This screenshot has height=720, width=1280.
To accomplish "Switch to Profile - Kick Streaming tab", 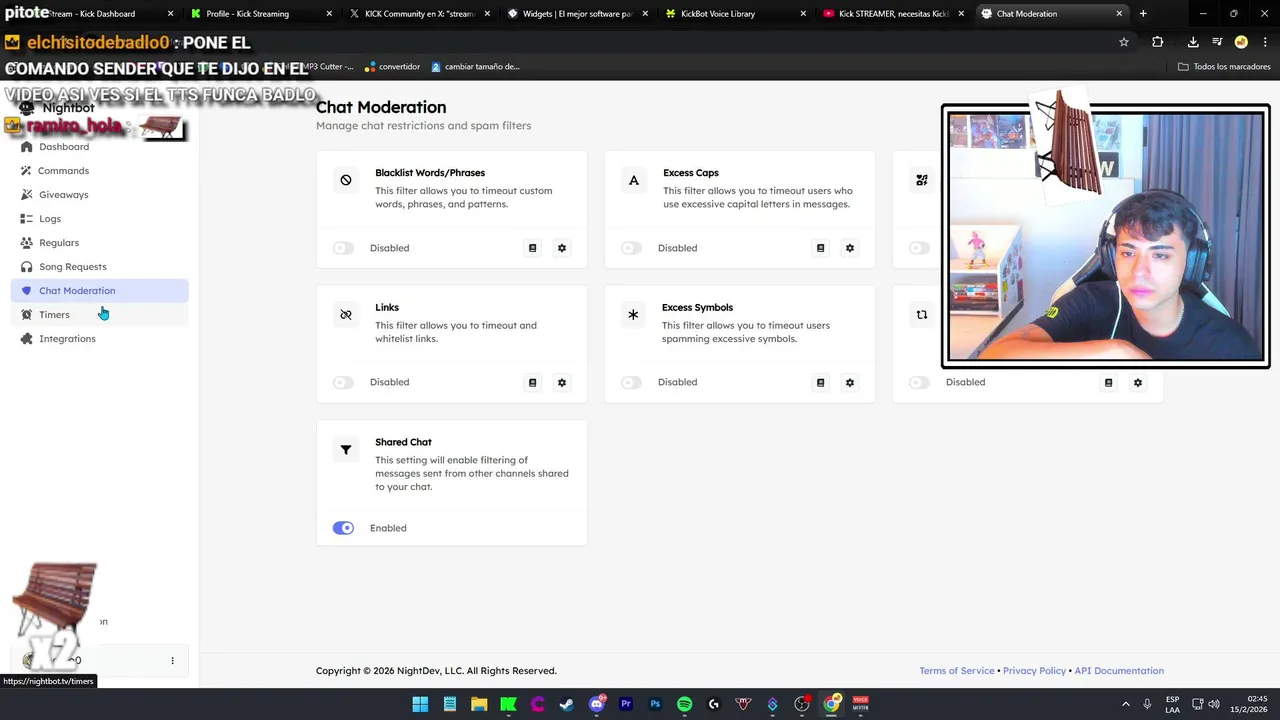I will [x=260, y=14].
